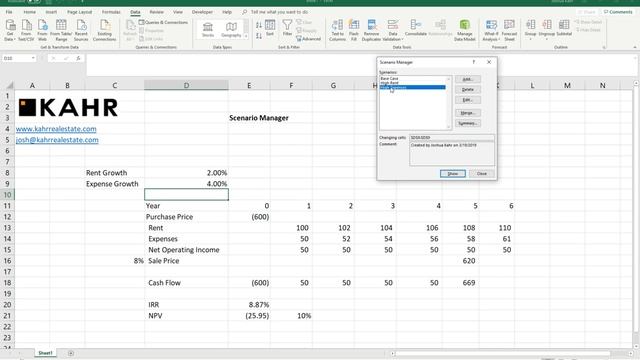Switch to the Insert tab
Viewport: 640px width, 360px height.
pos(51,12)
